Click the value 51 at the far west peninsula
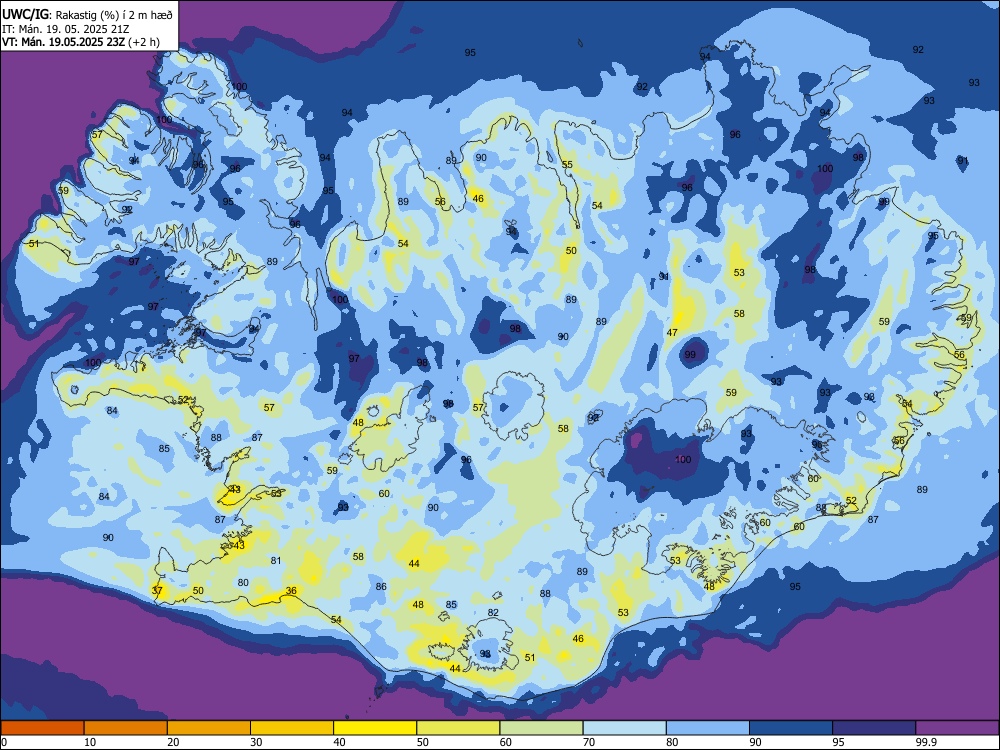 pos(34,244)
